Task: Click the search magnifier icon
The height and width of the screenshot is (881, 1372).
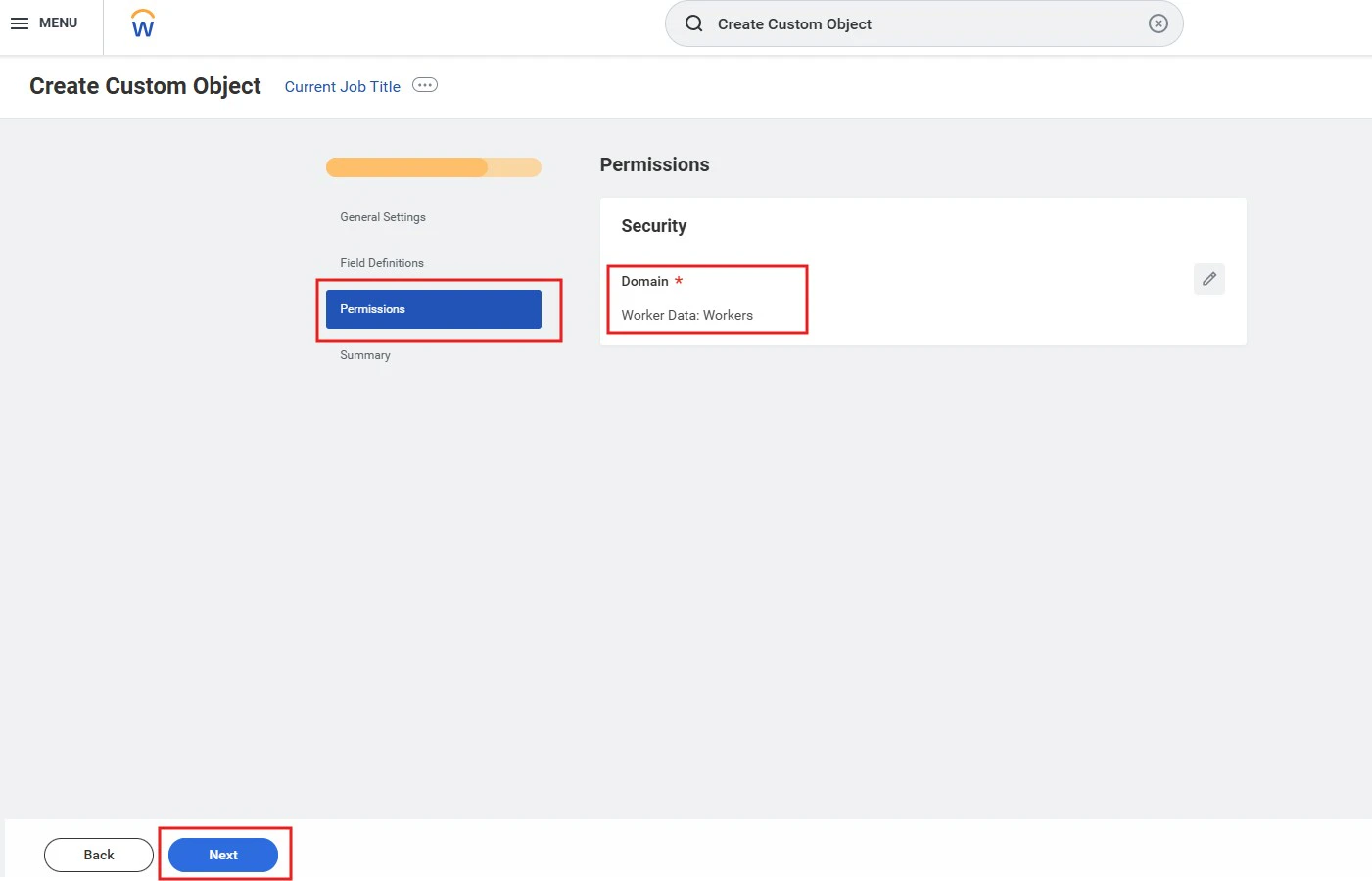Action: [x=693, y=23]
